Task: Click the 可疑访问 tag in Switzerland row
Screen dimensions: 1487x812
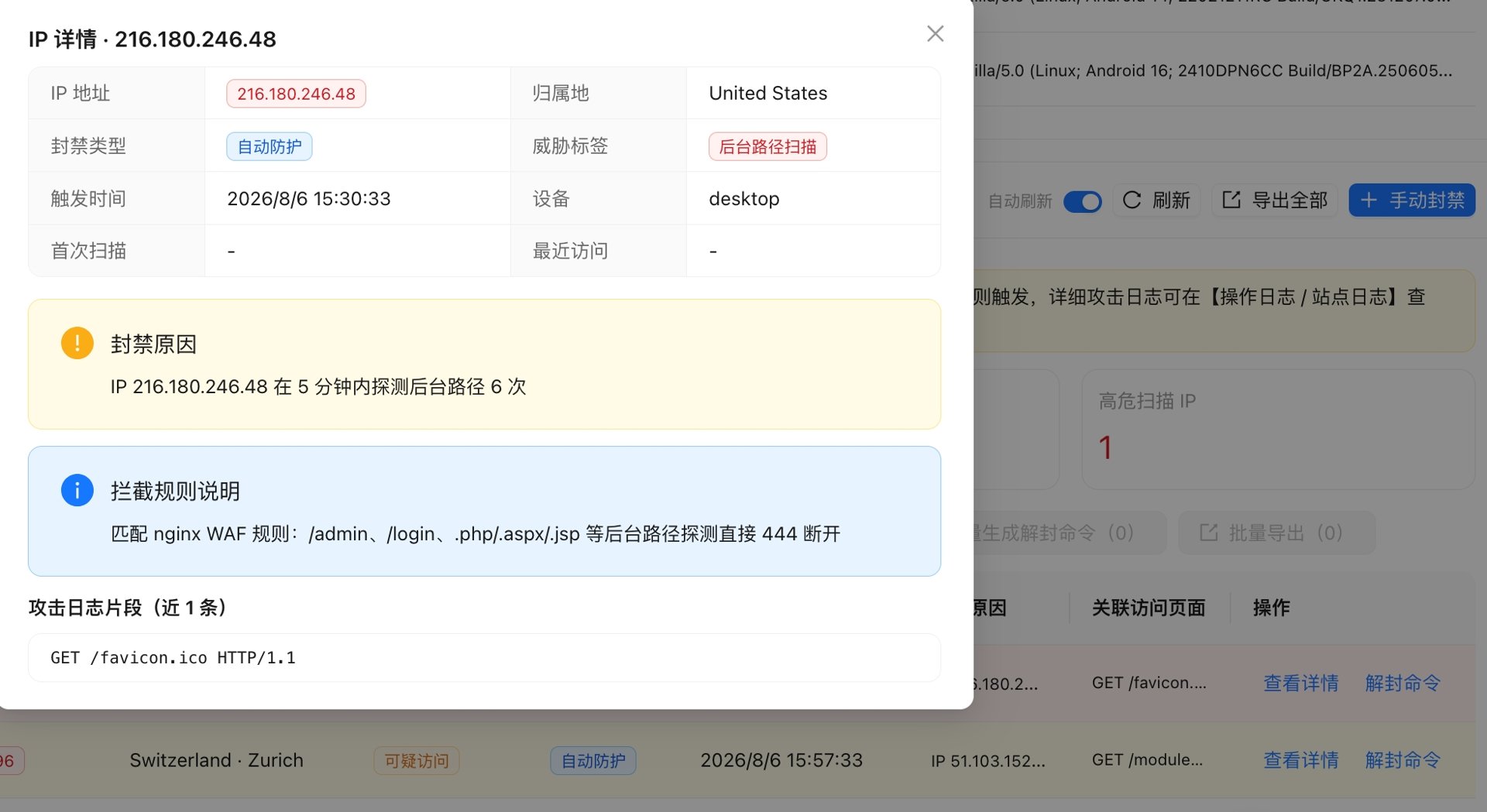Action: pyautogui.click(x=417, y=761)
